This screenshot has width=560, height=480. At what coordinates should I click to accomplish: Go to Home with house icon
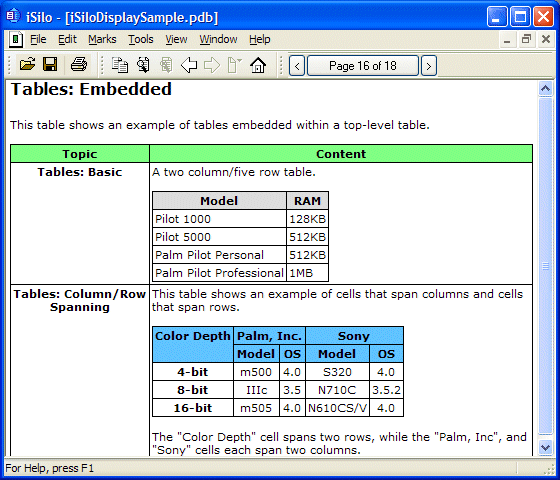(258, 65)
